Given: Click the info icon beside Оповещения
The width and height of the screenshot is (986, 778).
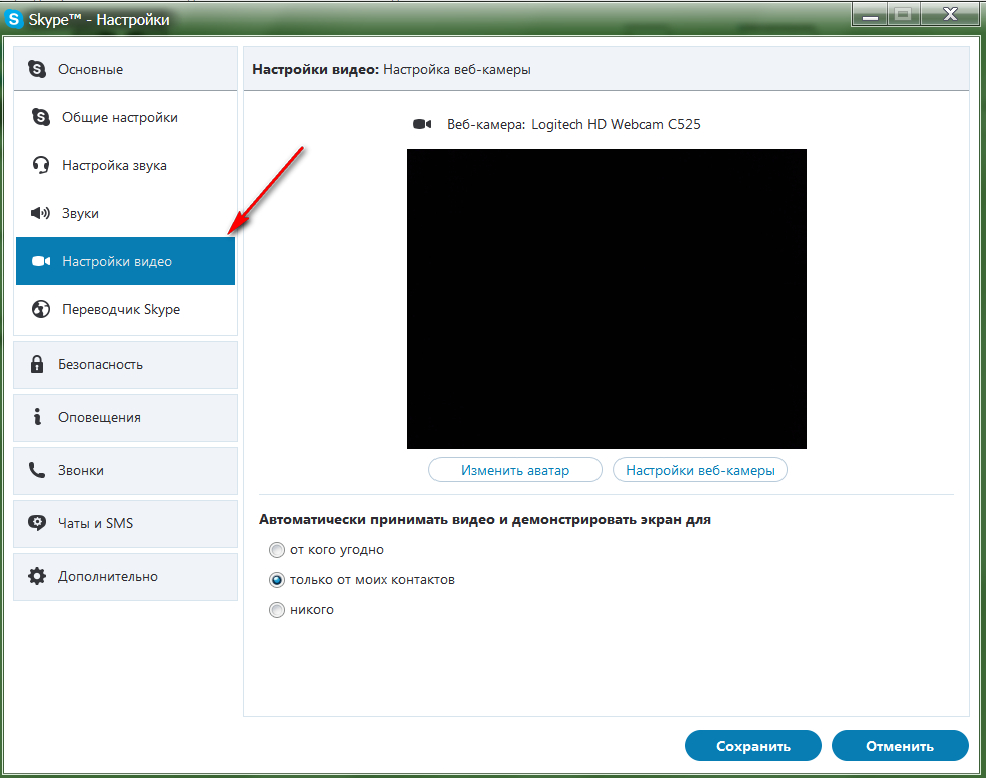Looking at the screenshot, I should pos(37,416).
